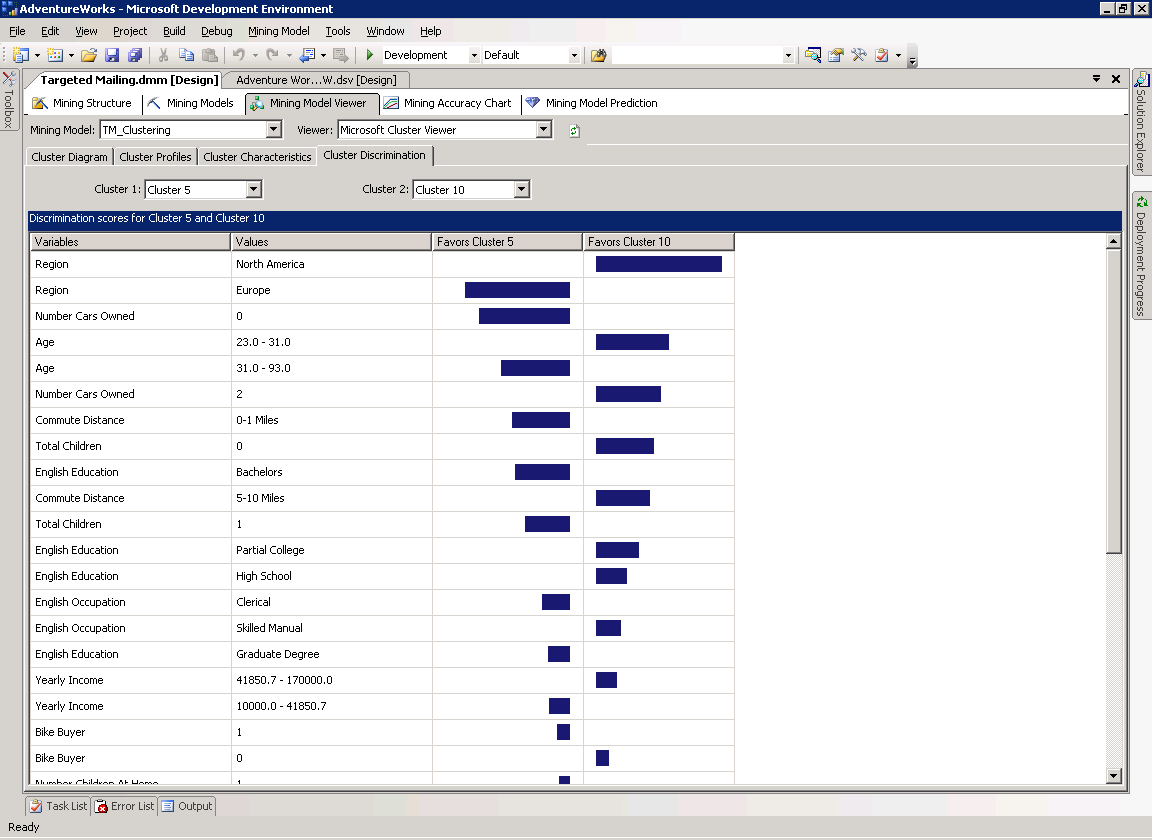
Task: Expand the Mining Model dropdown
Action: point(273,130)
